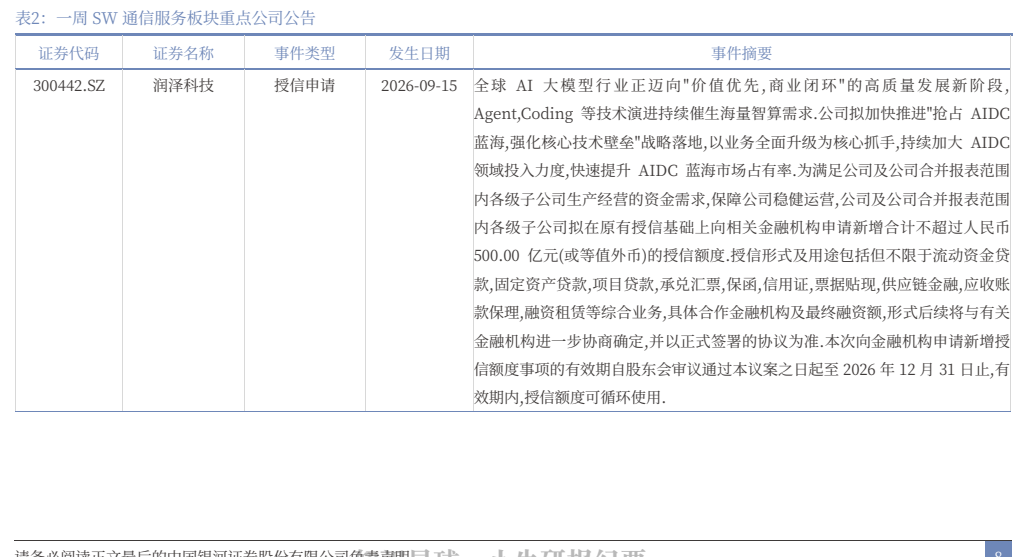The image size is (1027, 557).
Task: Click the security code cell '300442.SZ'
Action: pos(69,86)
